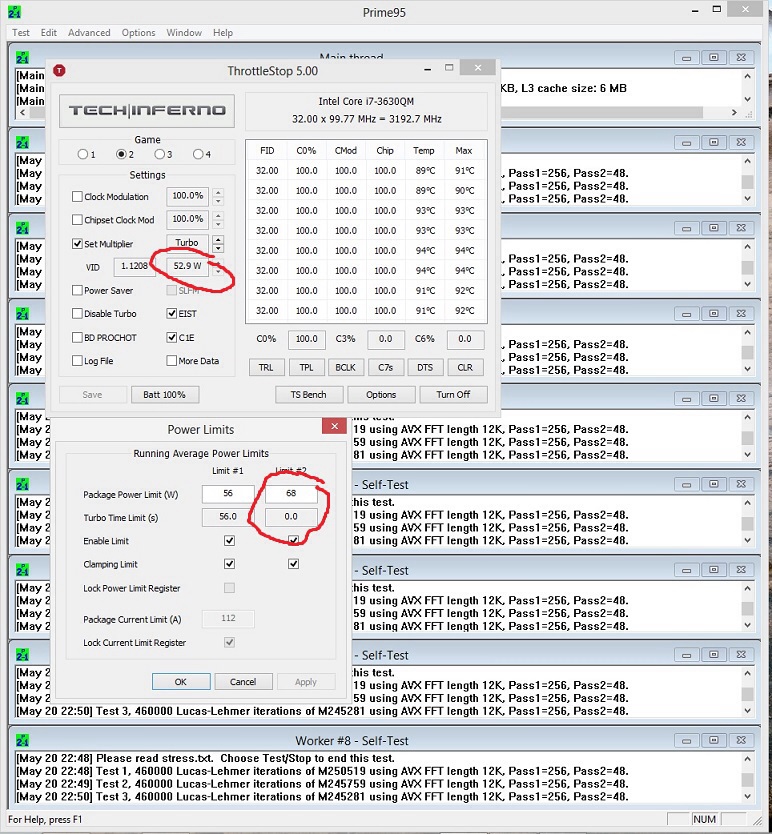Click the Prime95 app icon in title bar
Viewport: 772px width, 834px height.
pyautogui.click(x=14, y=12)
